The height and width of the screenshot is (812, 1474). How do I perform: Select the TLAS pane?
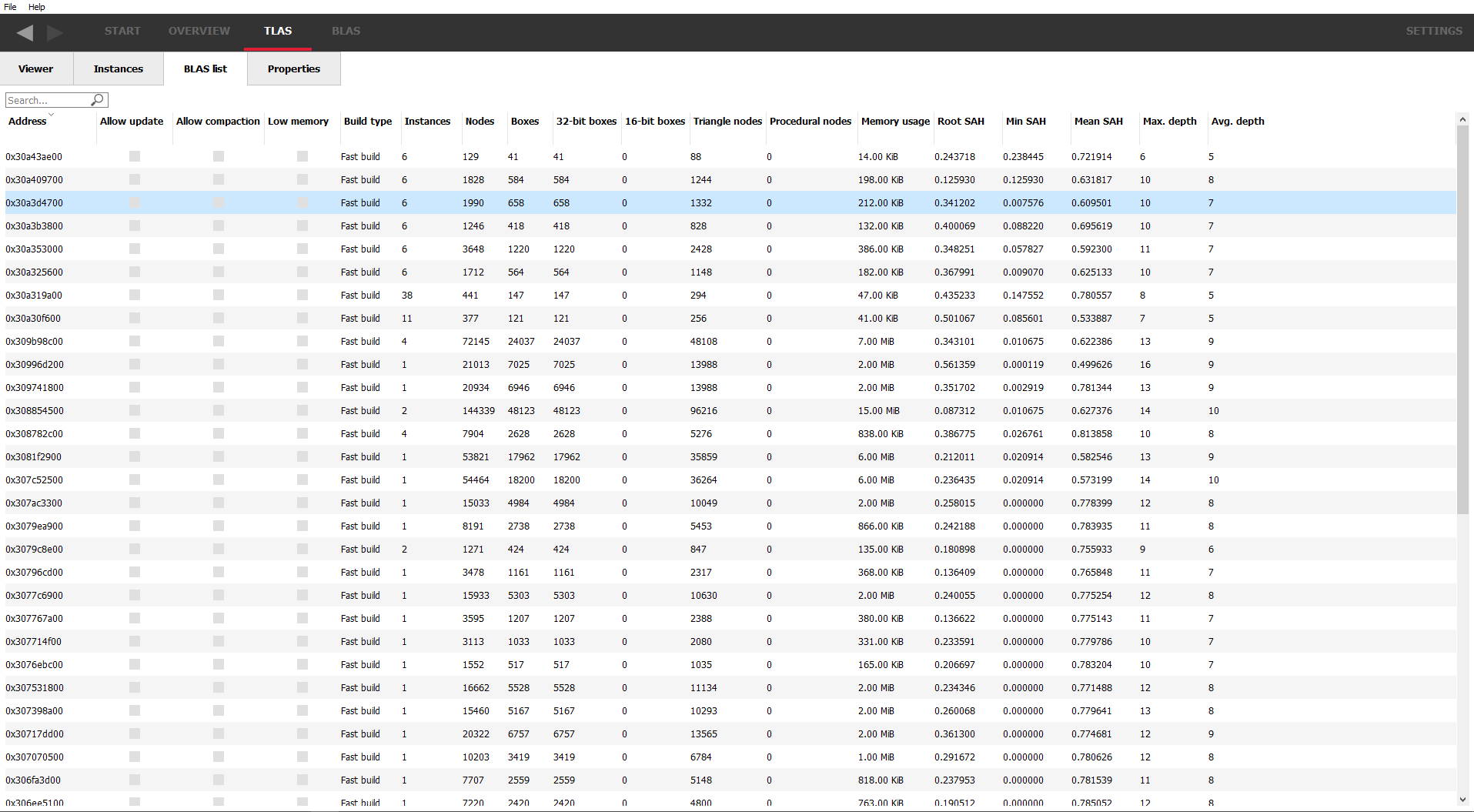pos(278,31)
